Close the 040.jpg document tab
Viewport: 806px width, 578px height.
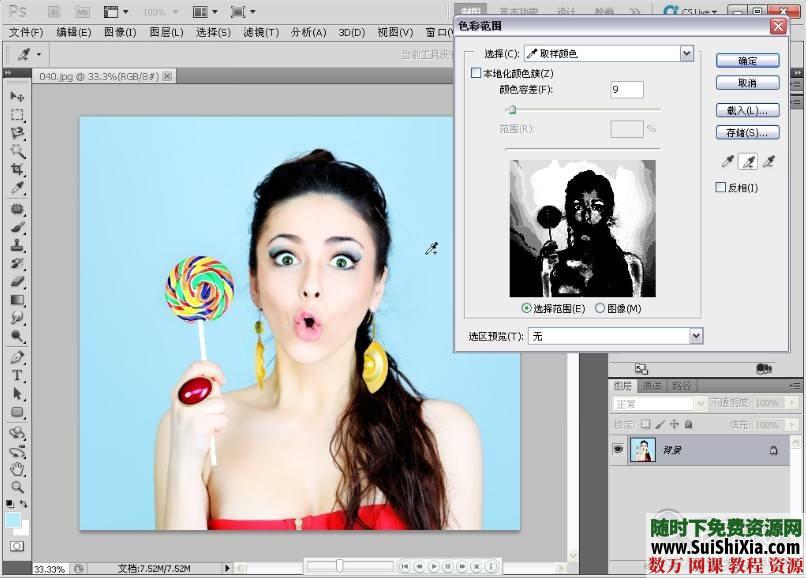pyautogui.click(x=167, y=76)
